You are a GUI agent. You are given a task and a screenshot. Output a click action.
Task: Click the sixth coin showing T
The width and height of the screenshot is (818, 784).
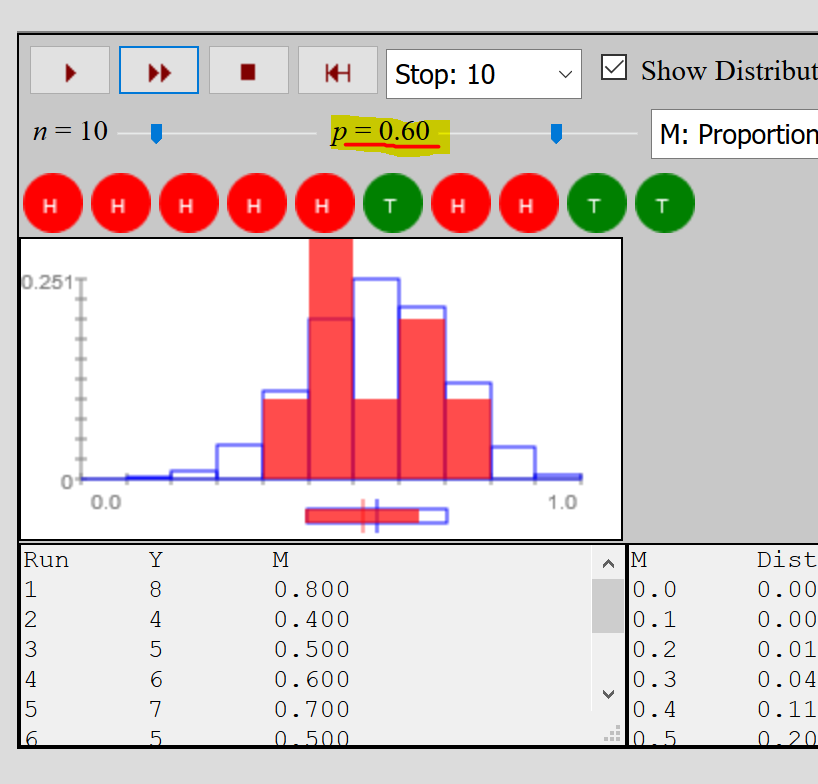pos(393,203)
